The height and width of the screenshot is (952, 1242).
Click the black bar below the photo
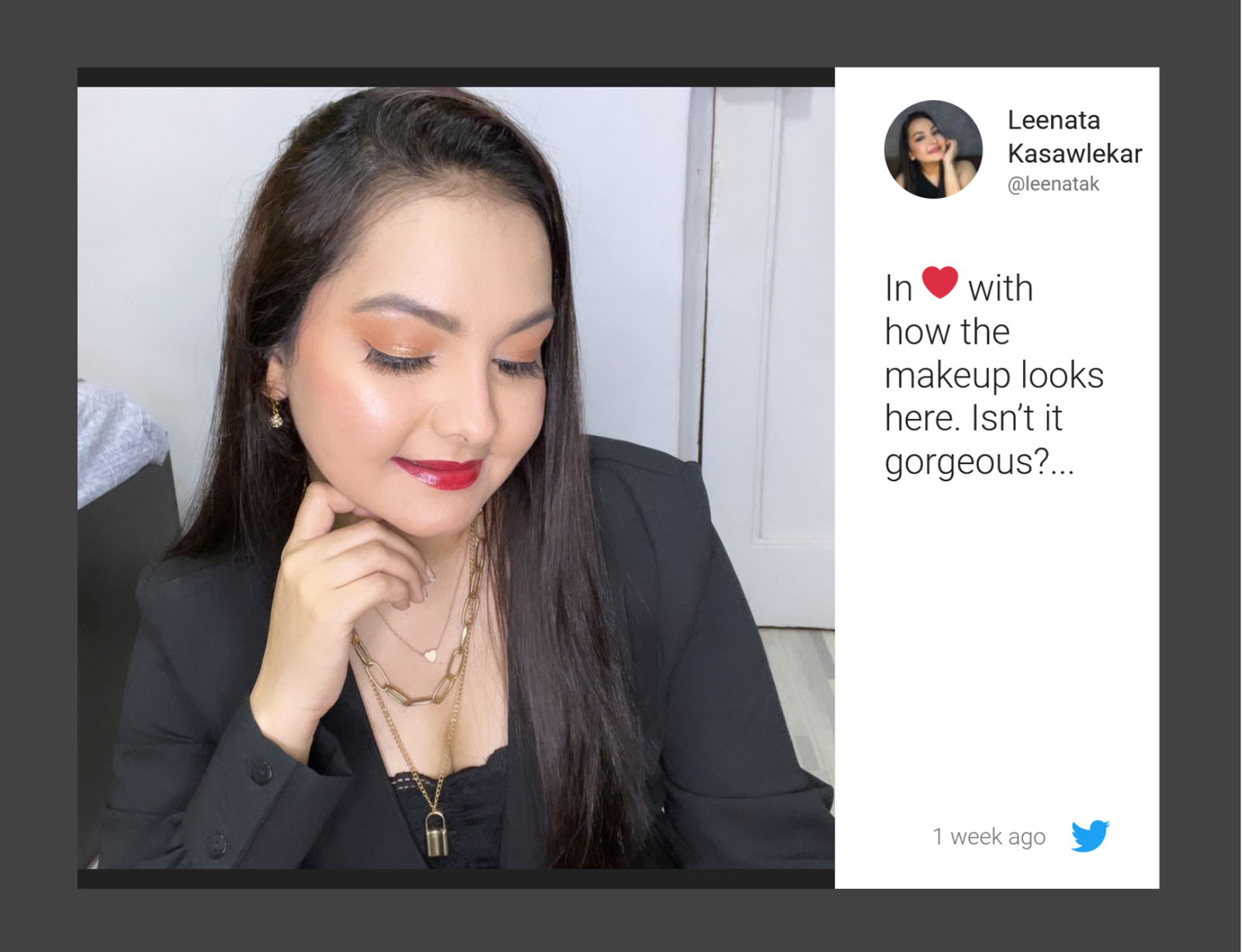point(456,878)
